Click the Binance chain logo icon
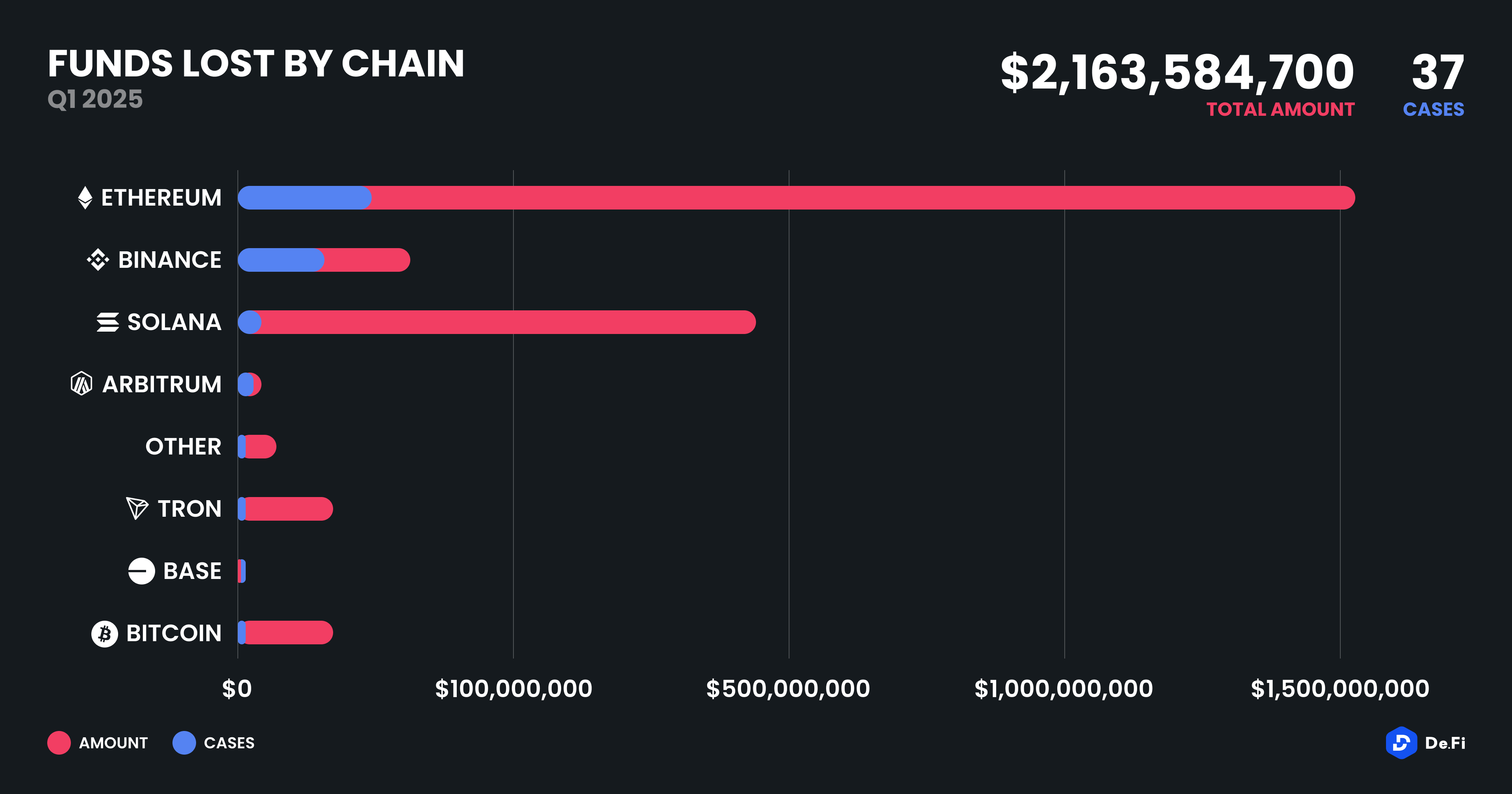 click(98, 260)
